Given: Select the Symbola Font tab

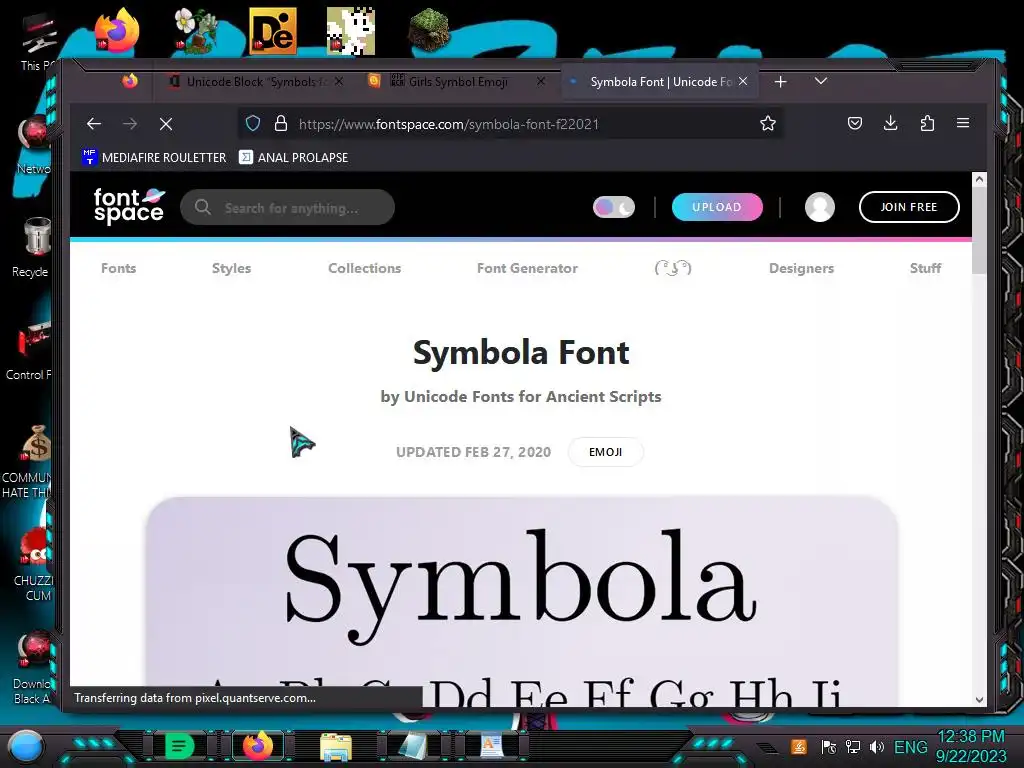Looking at the screenshot, I should pyautogui.click(x=661, y=82).
